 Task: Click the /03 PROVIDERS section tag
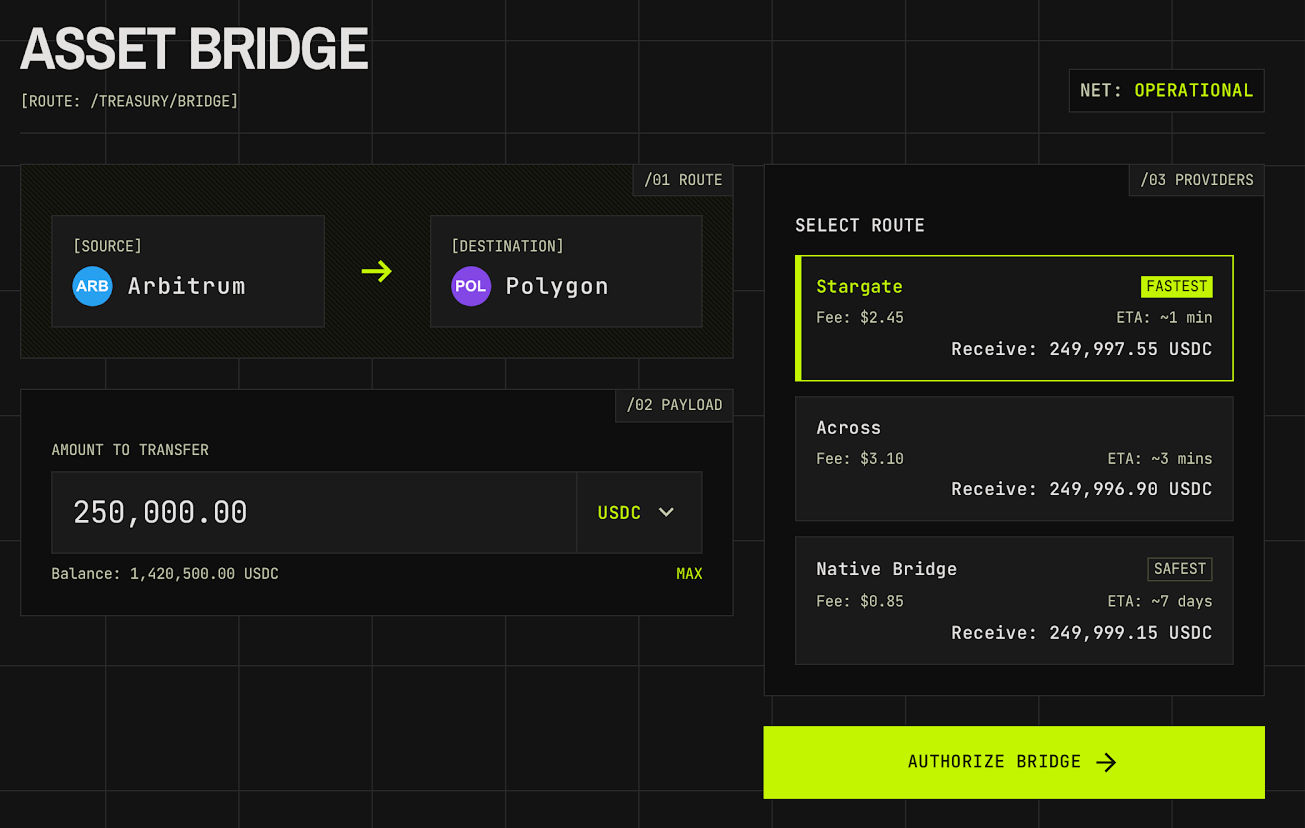(x=1197, y=180)
